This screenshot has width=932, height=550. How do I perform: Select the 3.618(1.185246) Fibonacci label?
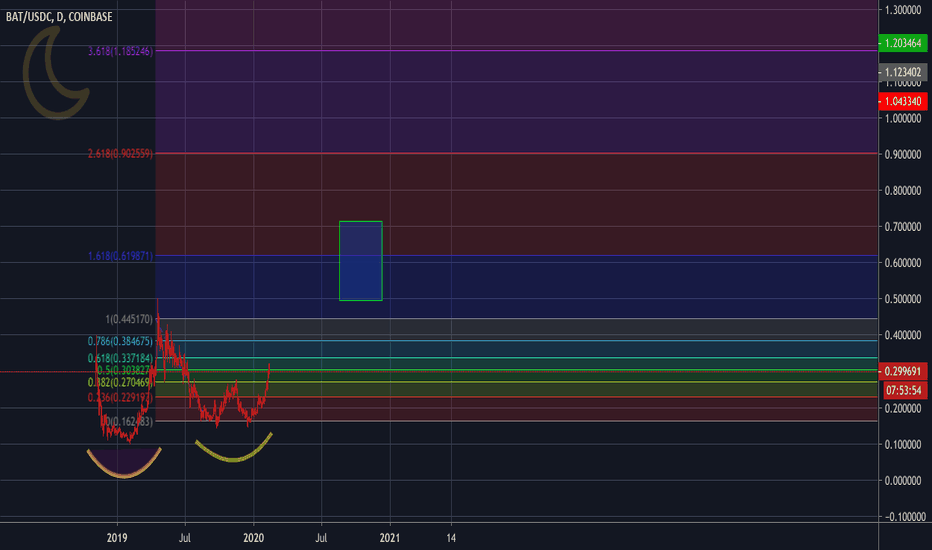click(x=120, y=51)
